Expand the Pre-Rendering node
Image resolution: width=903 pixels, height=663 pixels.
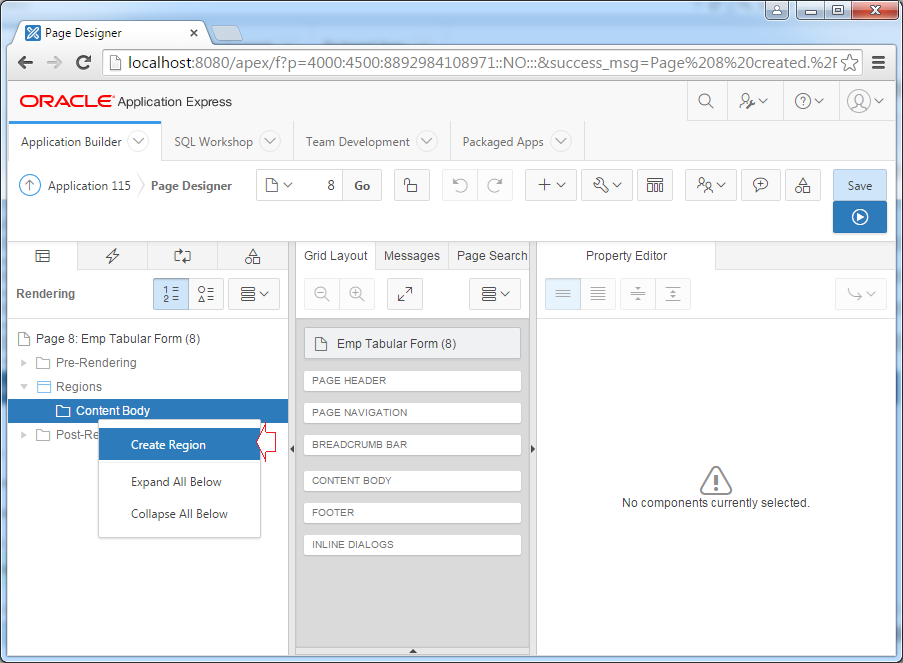(24, 363)
